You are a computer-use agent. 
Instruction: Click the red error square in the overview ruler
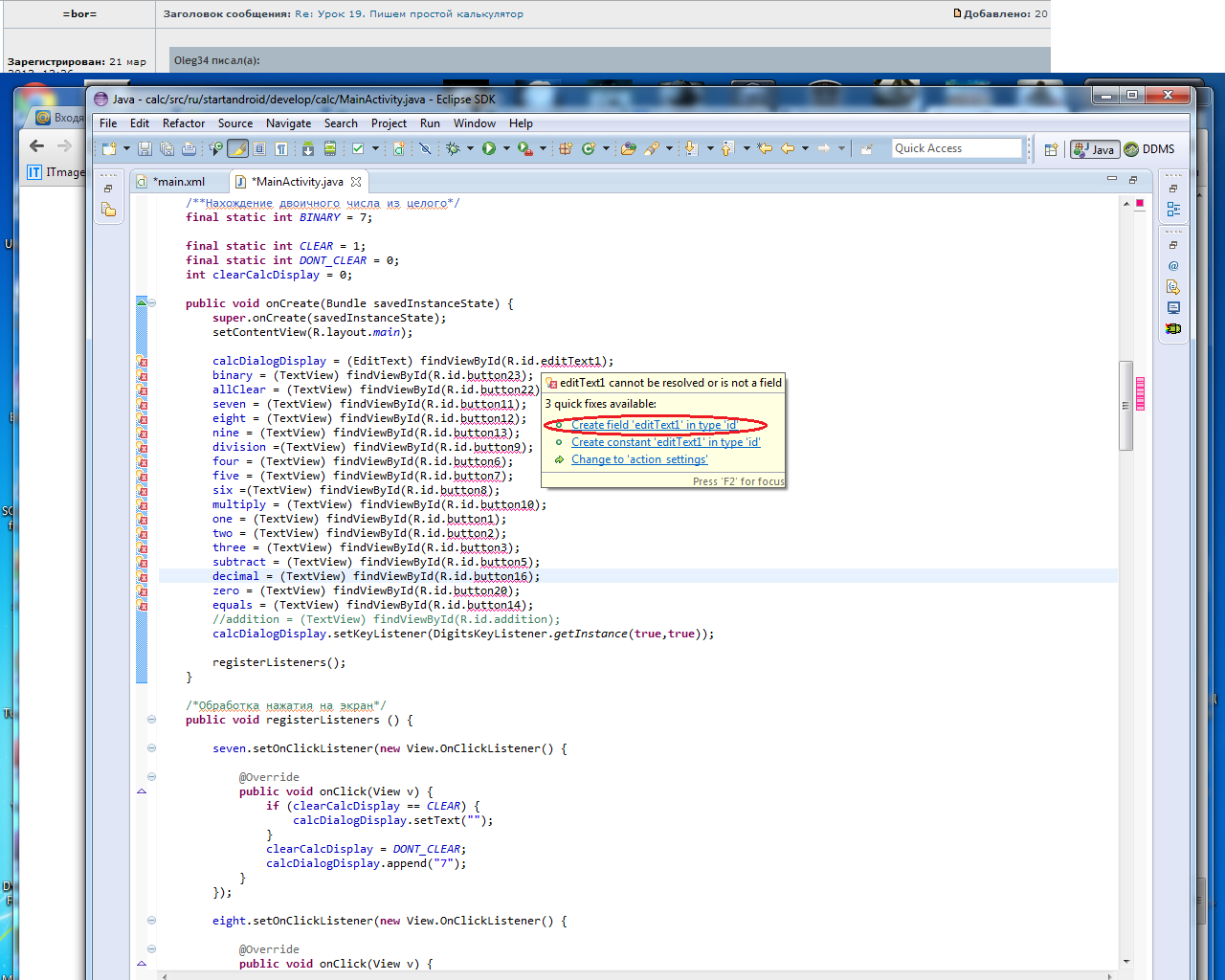pos(1140,203)
